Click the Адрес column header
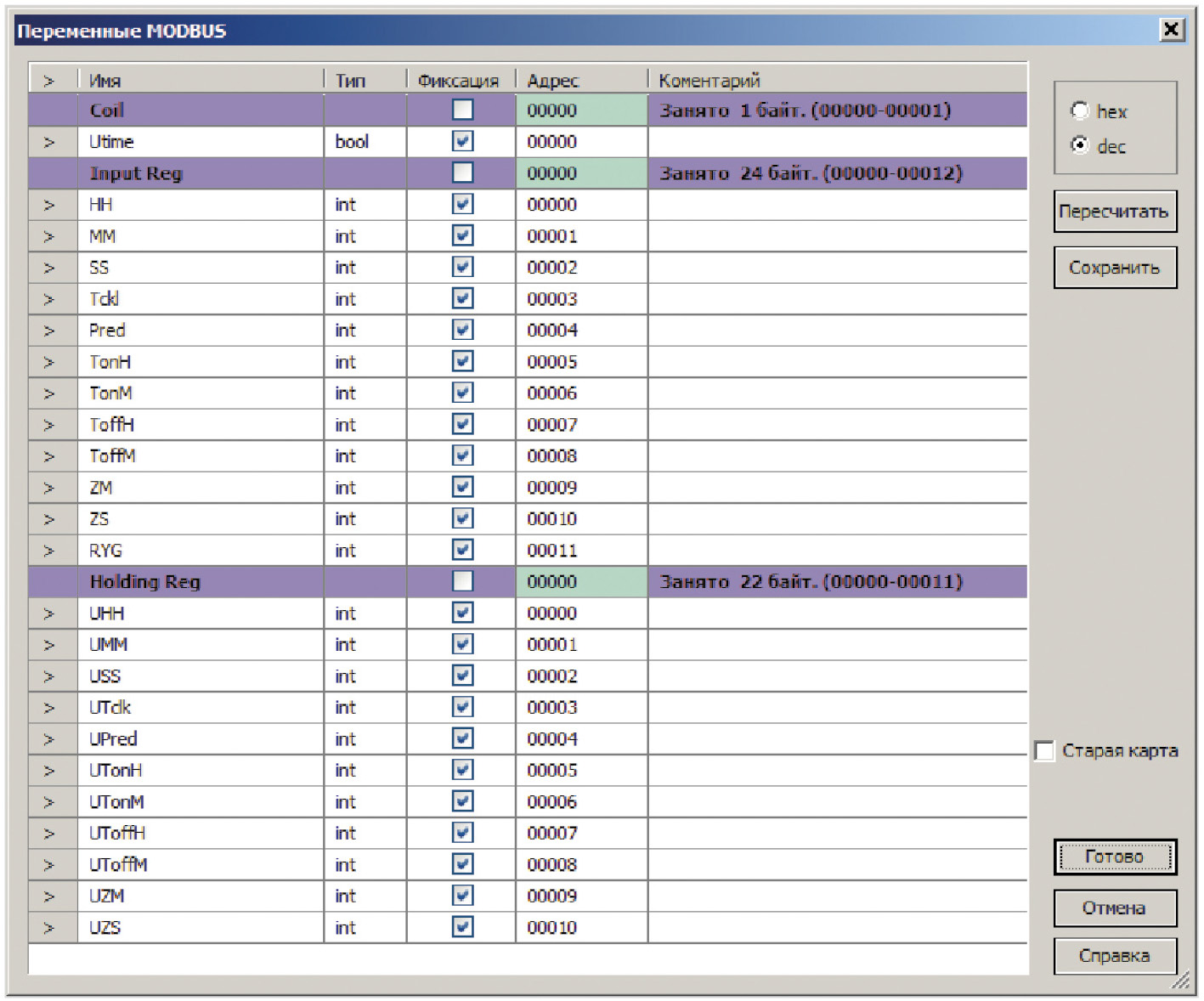The width and height of the screenshot is (1204, 1001). [580, 81]
